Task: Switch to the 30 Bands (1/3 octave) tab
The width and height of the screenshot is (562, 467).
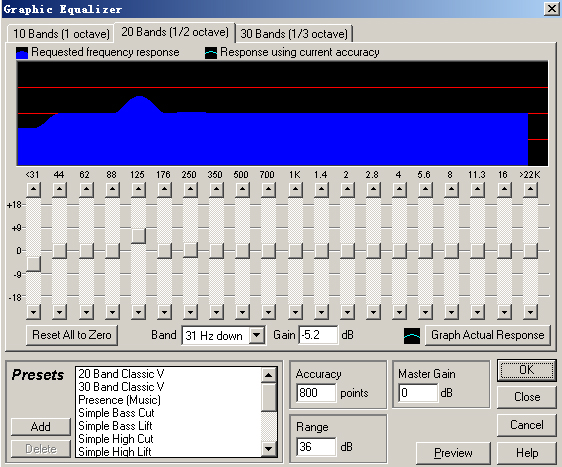Action: [x=294, y=34]
